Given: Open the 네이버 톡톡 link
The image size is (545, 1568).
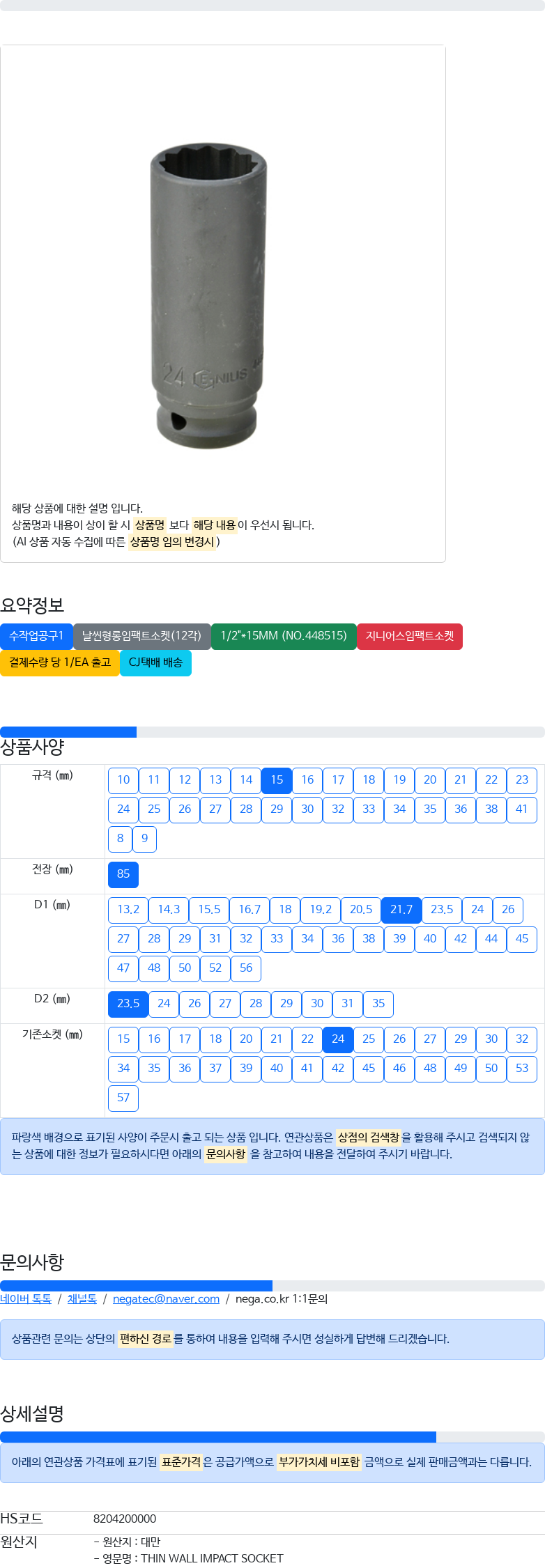Looking at the screenshot, I should coord(26,1299).
